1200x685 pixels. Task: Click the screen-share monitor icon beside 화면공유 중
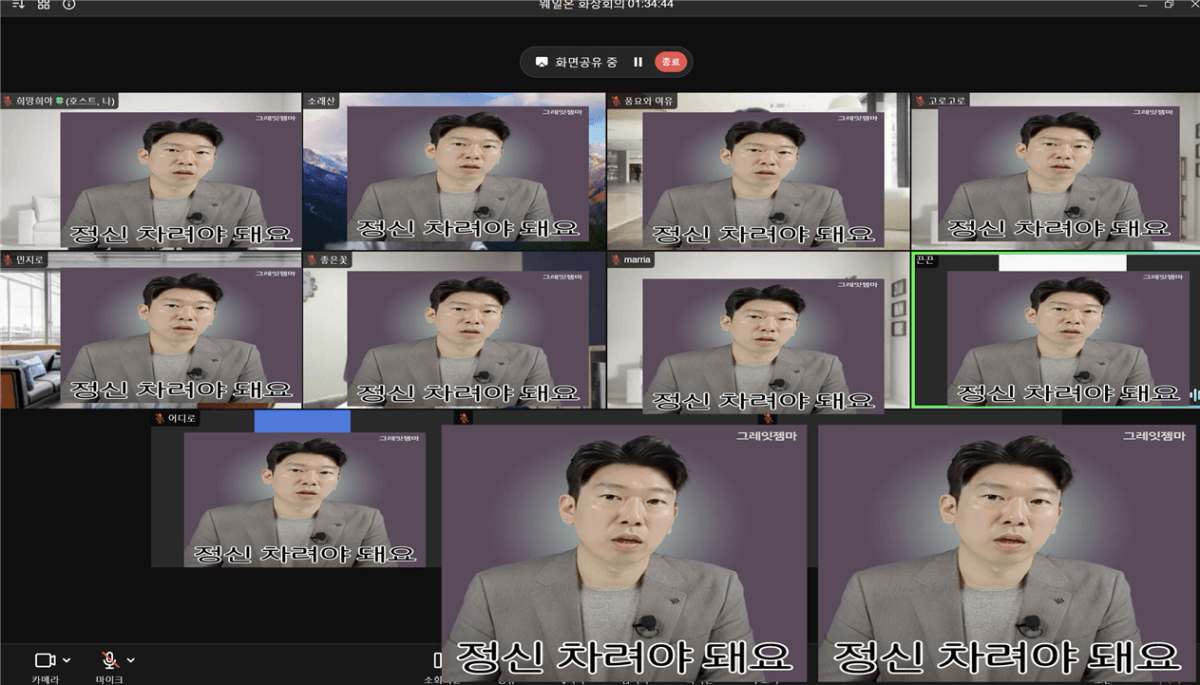(541, 62)
